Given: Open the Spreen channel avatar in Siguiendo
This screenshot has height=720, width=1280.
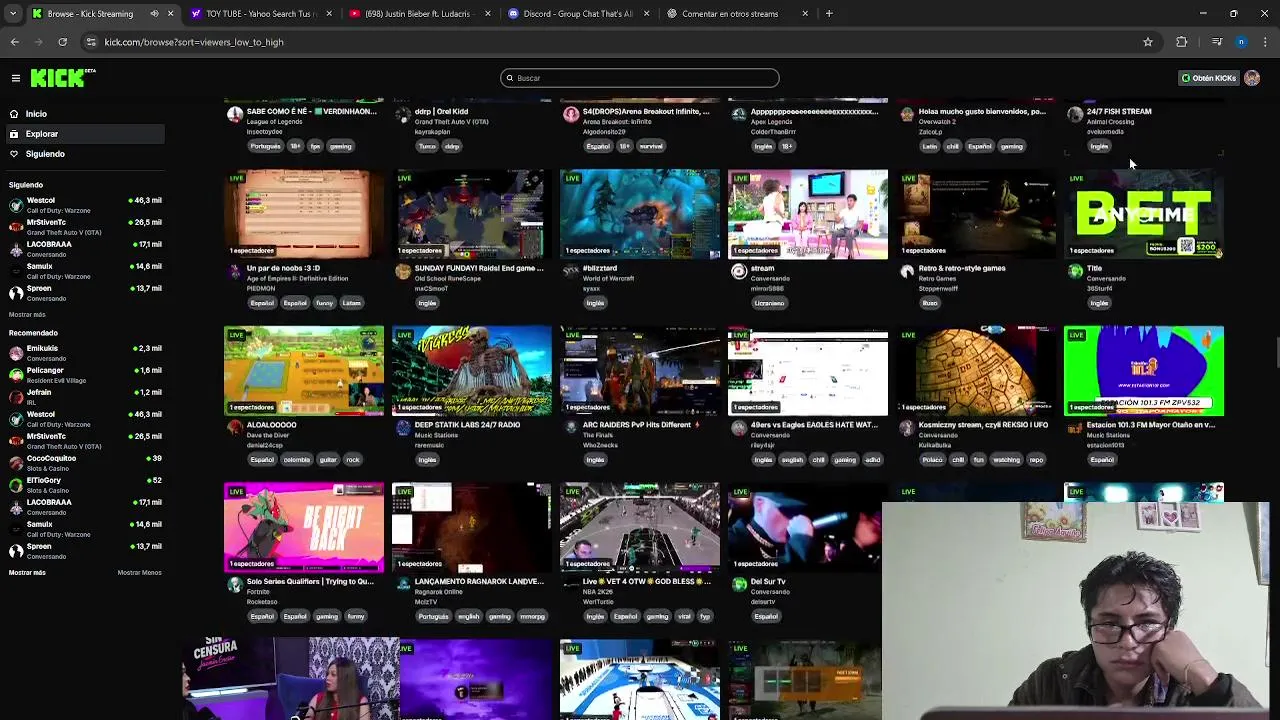Looking at the screenshot, I should pyautogui.click(x=16, y=293).
